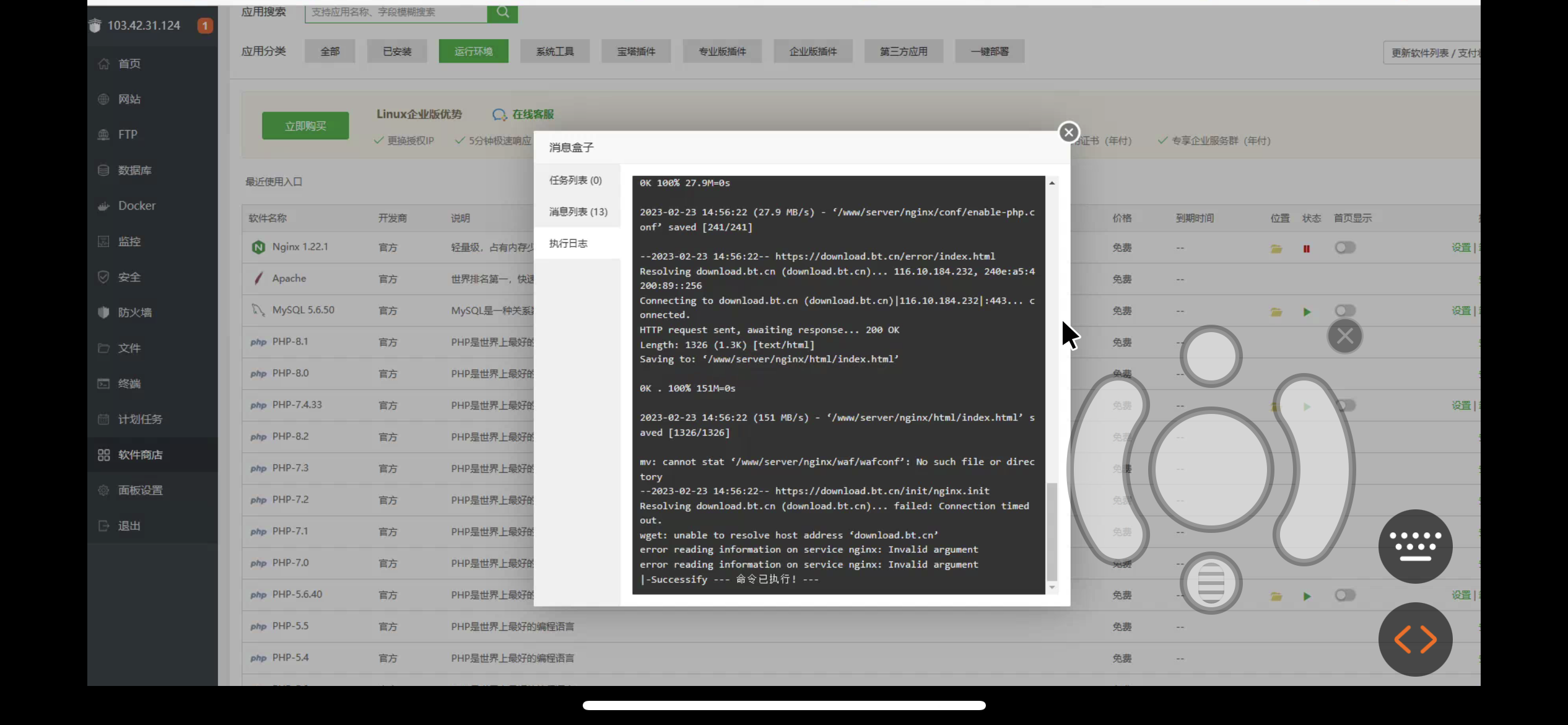The width and height of the screenshot is (1568, 725).
Task: Click 退出 to log out
Action: coord(152,526)
